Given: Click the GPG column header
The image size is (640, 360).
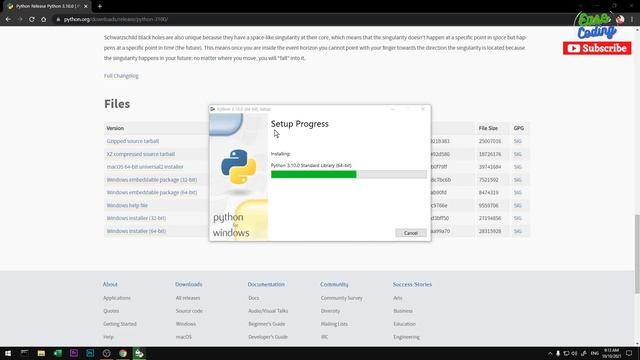Looking at the screenshot, I should coord(518,128).
